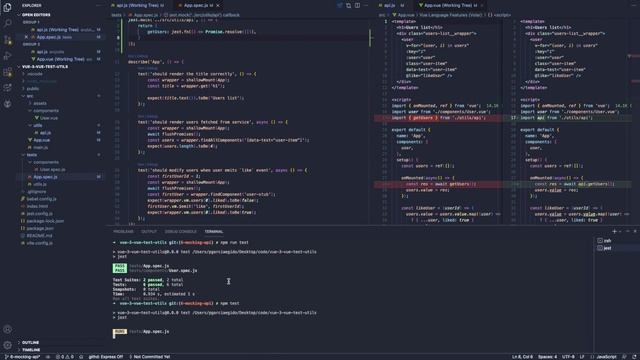The height and width of the screenshot is (360, 640).
Task: Click the open changes icon in editor toolbar
Action: click(x=348, y=5)
